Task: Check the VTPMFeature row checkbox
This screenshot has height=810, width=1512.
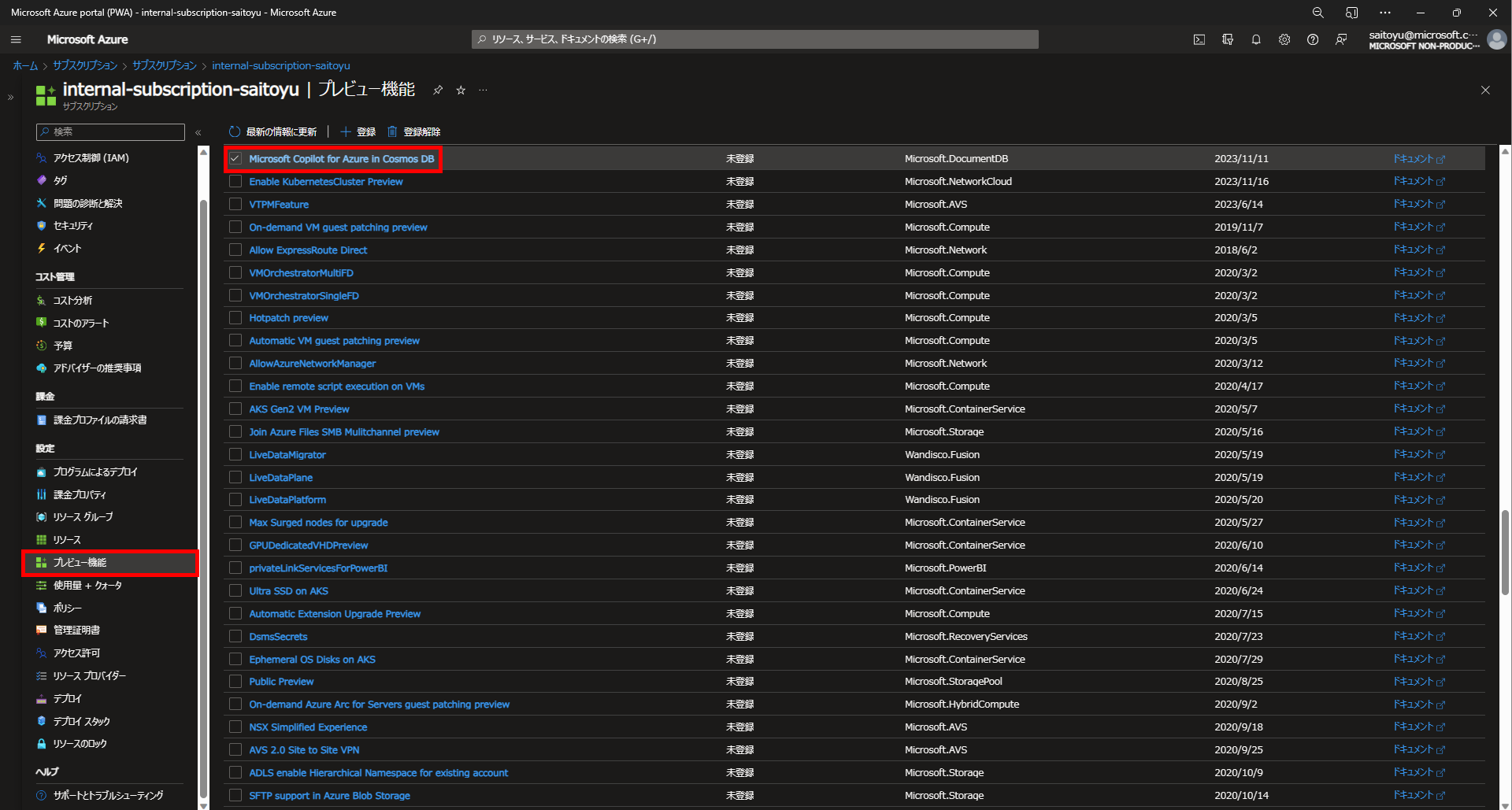Action: tap(235, 205)
